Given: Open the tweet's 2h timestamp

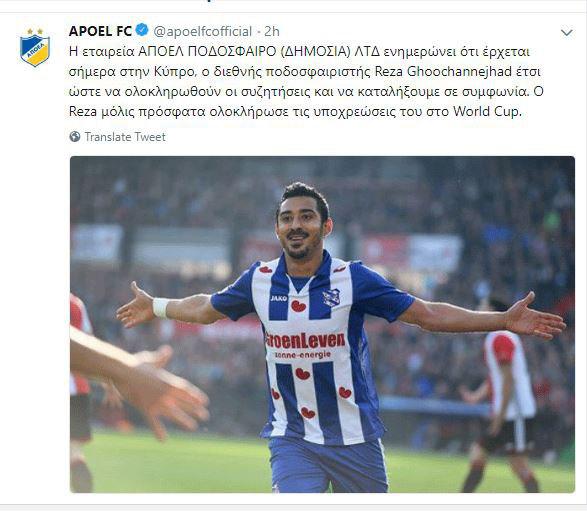Looking at the screenshot, I should pos(272,31).
